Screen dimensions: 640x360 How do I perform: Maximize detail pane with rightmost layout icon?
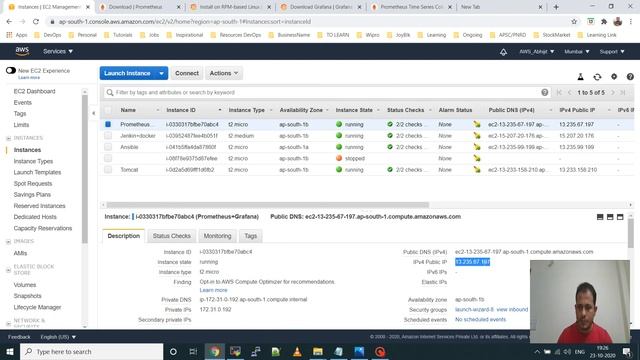coord(620,217)
